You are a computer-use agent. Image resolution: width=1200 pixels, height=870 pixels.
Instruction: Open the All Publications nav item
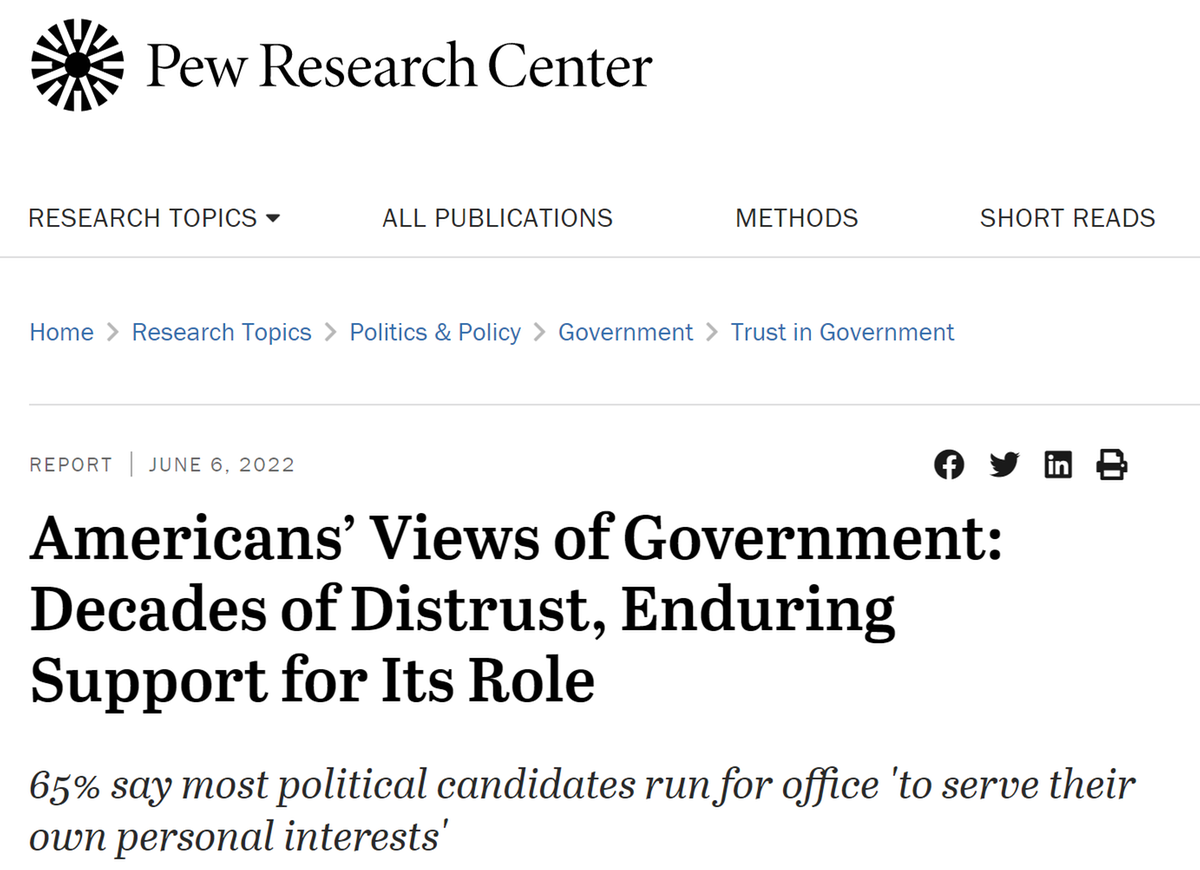(x=497, y=218)
